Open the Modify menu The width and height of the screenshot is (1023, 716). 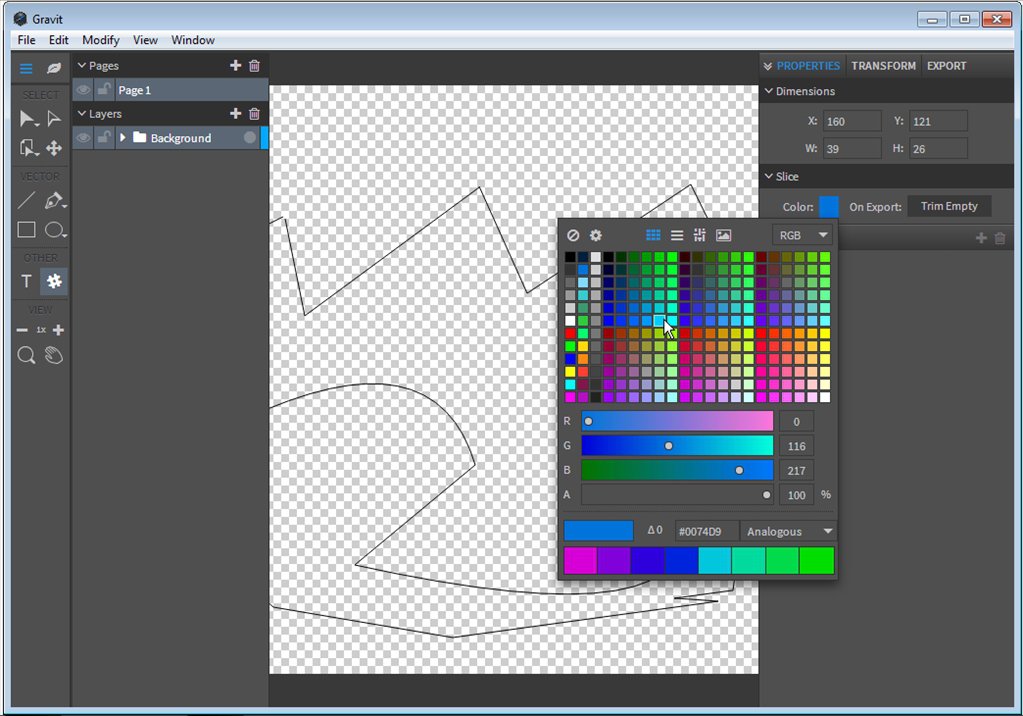click(100, 40)
